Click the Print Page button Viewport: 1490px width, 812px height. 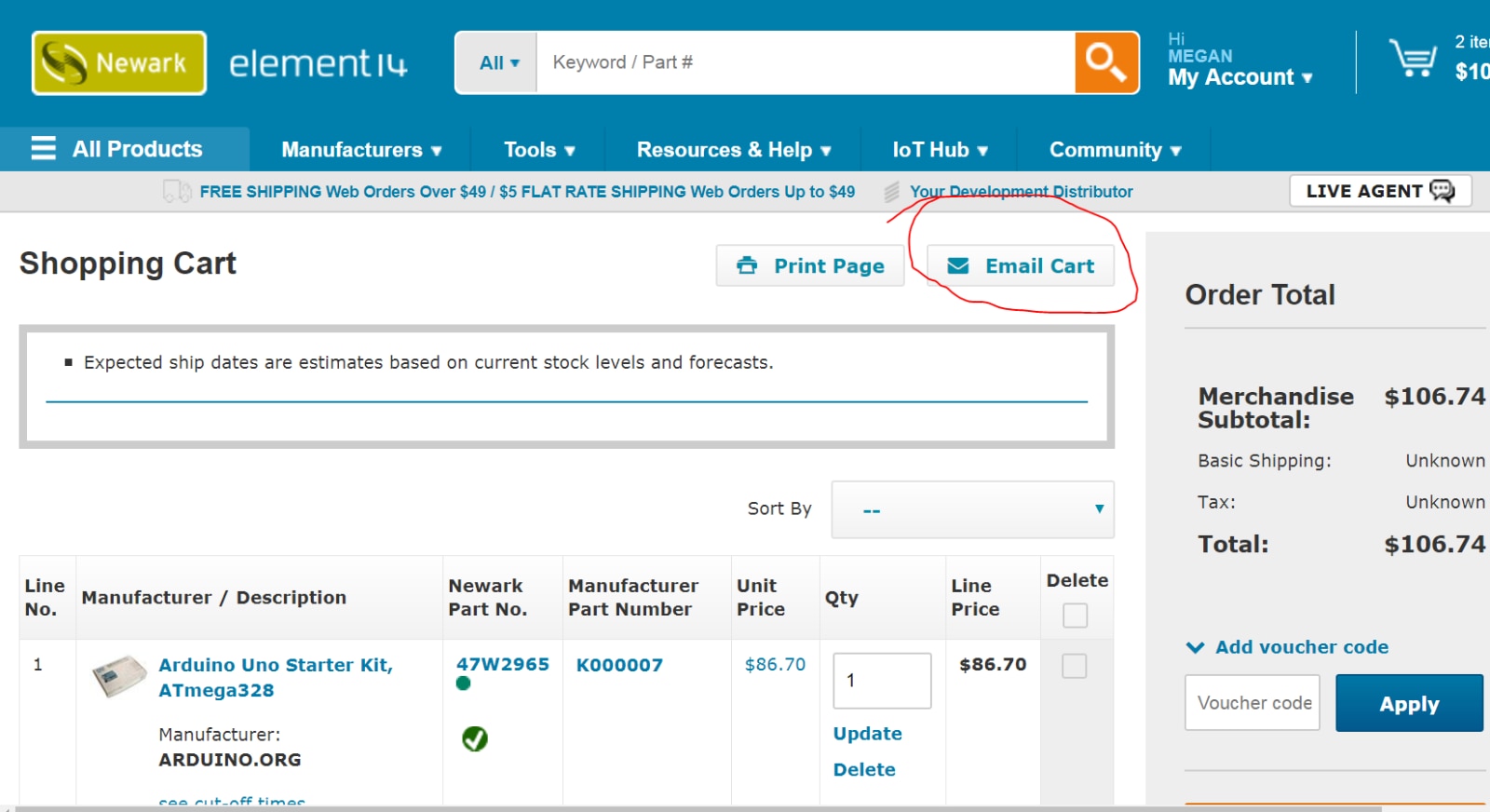[810, 265]
